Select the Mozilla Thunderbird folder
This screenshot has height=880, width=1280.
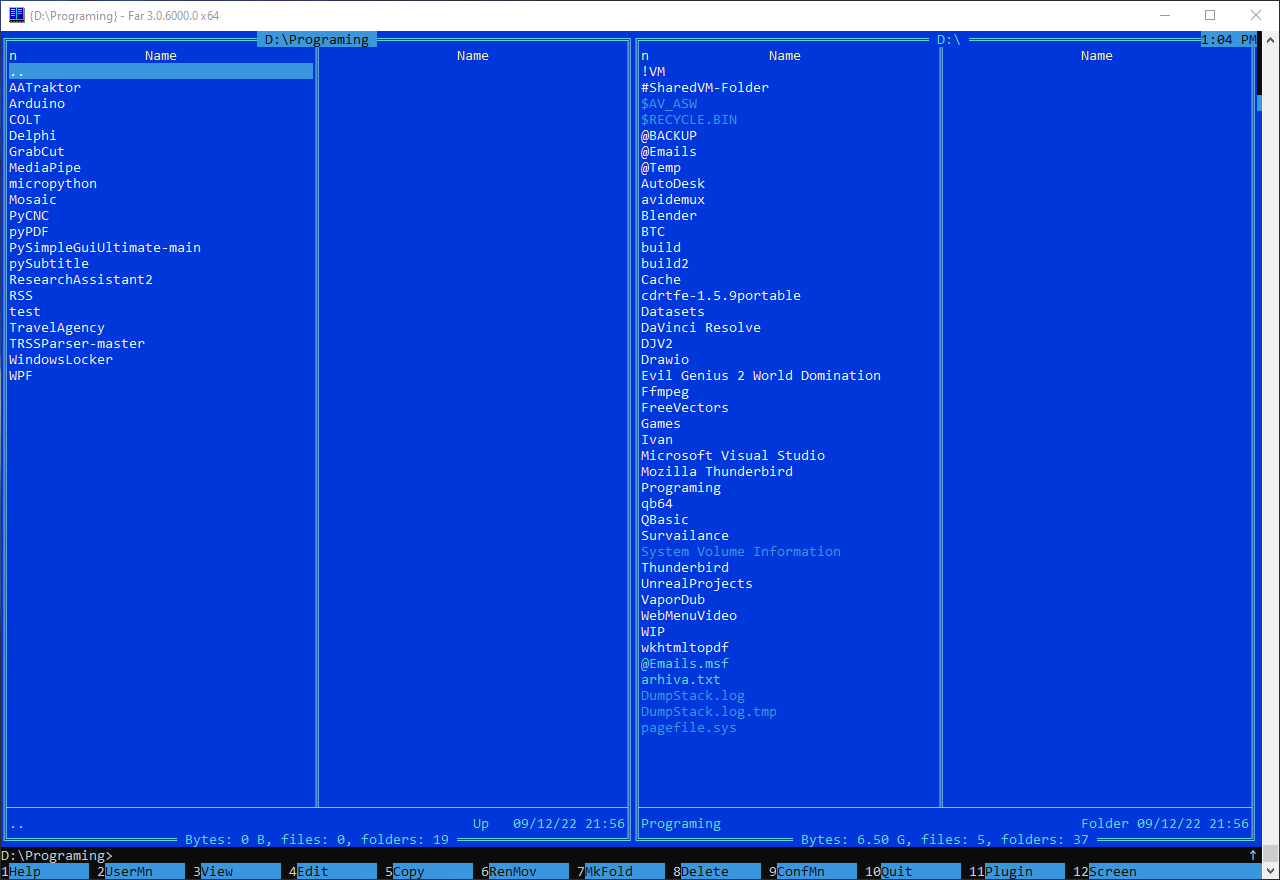pyautogui.click(x=717, y=471)
